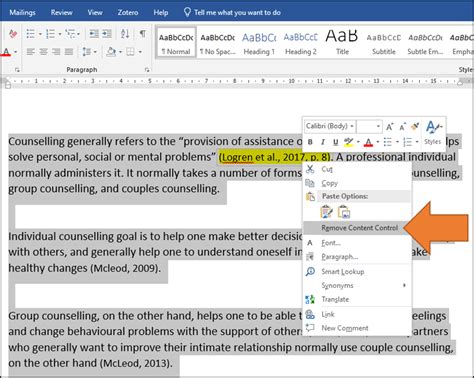
Task: Open Multilevel List dropdown arrow
Action: (x=78, y=34)
